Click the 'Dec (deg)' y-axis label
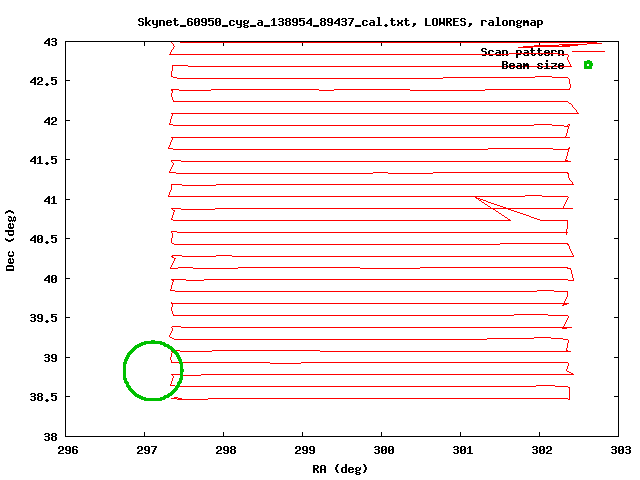This screenshot has height=480, width=640. 11,239
